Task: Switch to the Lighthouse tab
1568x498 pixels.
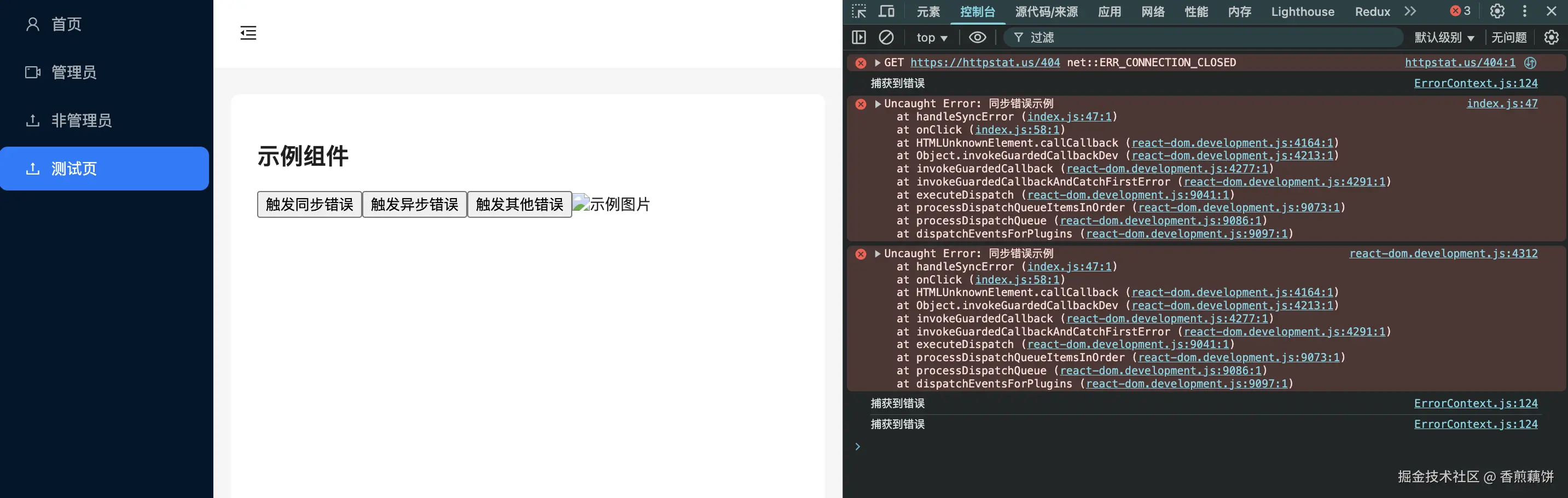Action: pos(1303,11)
